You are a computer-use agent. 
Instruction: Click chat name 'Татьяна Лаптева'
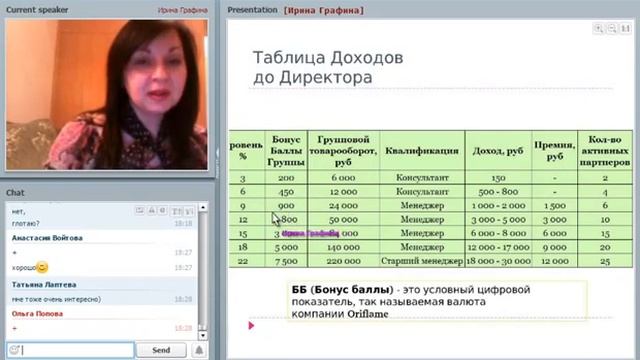[x=44, y=284]
